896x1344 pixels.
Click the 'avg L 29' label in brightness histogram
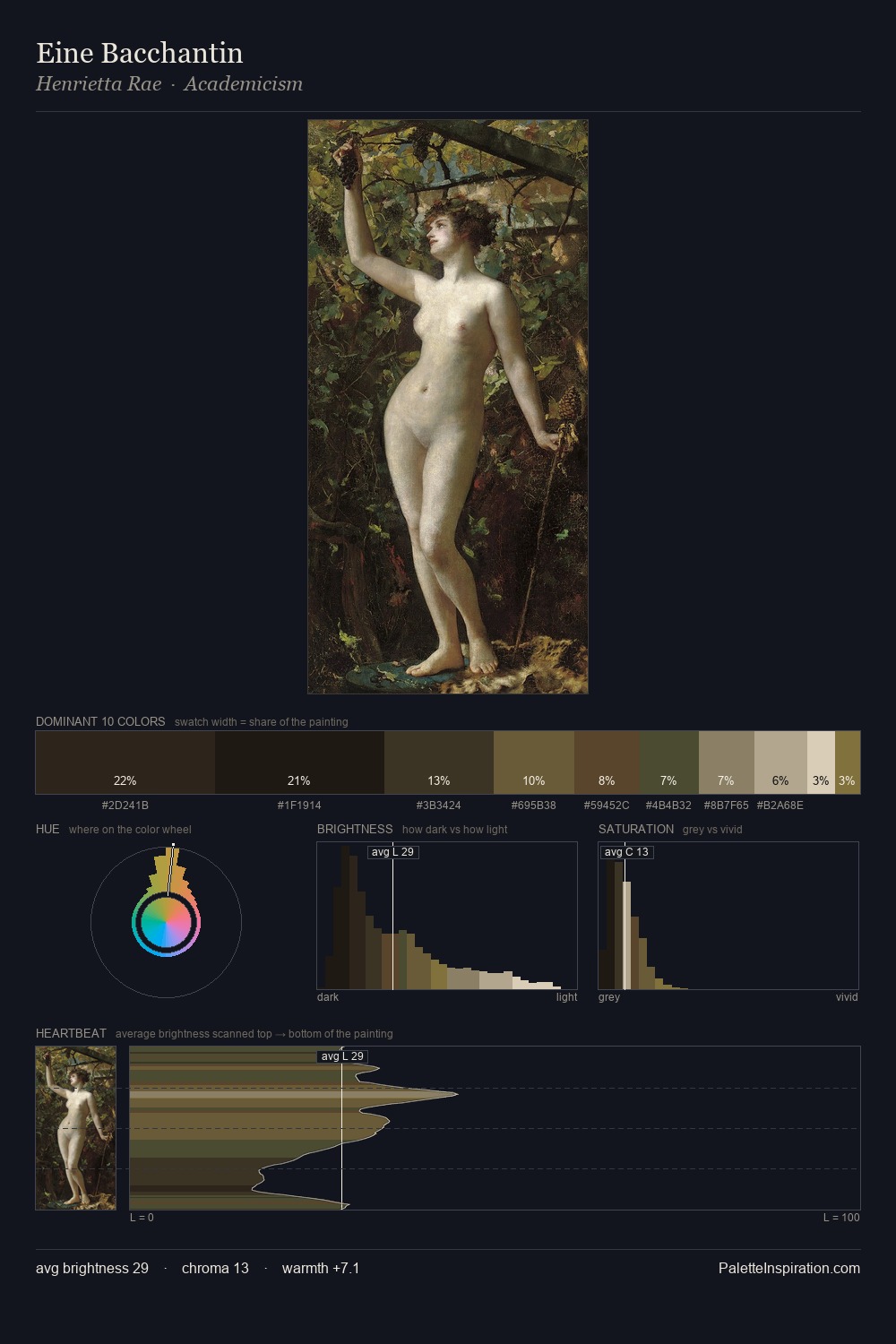point(393,852)
